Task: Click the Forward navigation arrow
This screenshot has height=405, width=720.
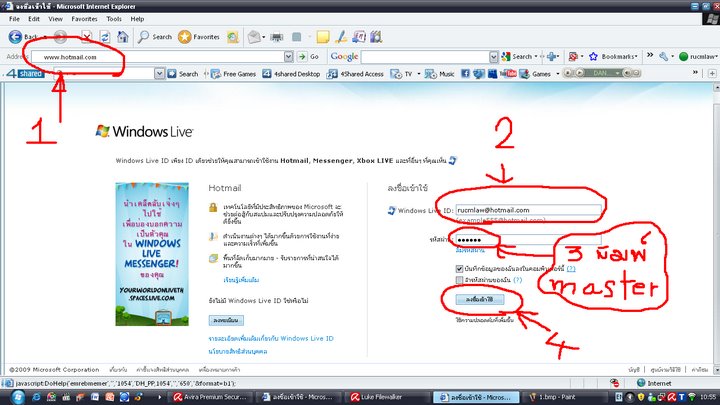Action: [x=60, y=37]
